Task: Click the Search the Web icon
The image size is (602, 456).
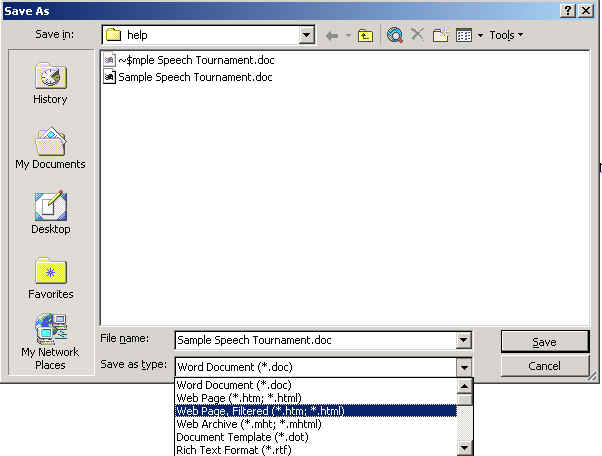Action: click(395, 35)
